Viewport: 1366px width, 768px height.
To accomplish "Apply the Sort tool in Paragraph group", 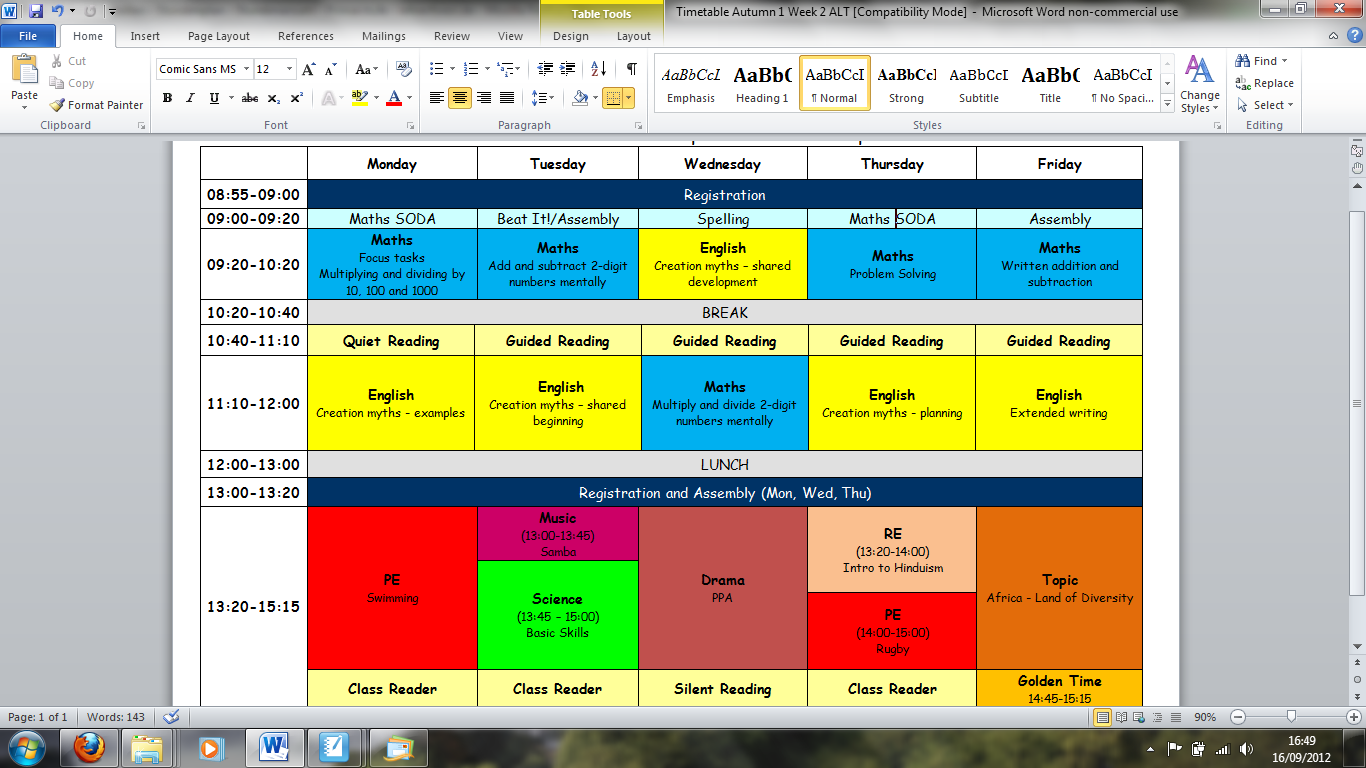I will pos(598,69).
